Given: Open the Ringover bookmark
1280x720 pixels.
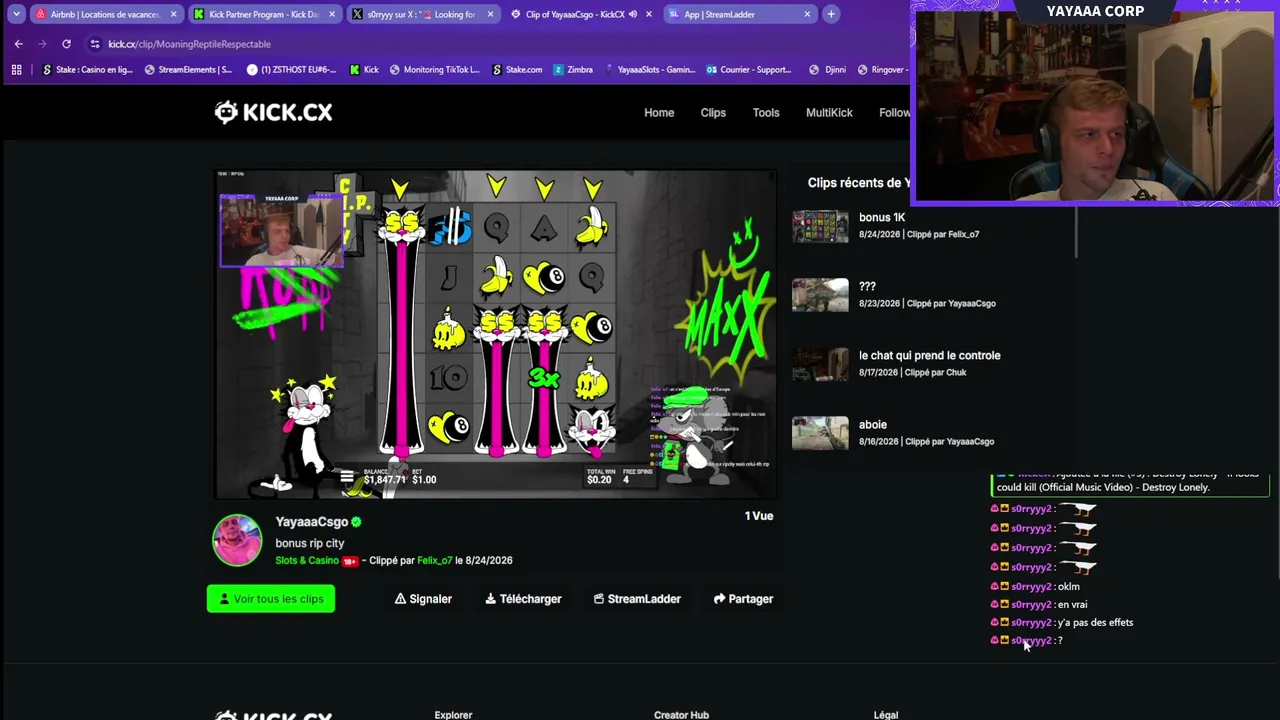Looking at the screenshot, I should 882,70.
